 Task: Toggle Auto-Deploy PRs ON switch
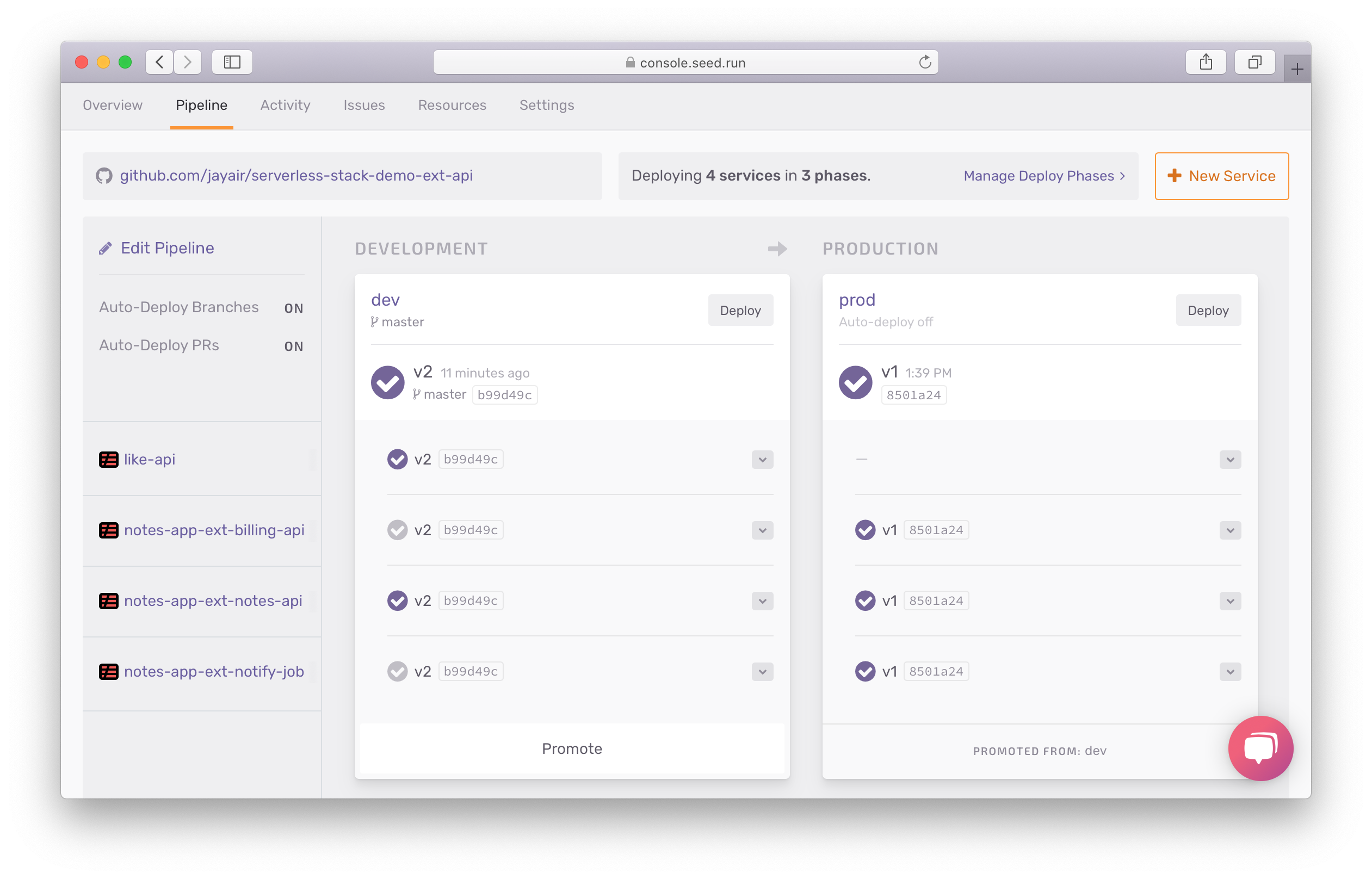pyautogui.click(x=294, y=345)
